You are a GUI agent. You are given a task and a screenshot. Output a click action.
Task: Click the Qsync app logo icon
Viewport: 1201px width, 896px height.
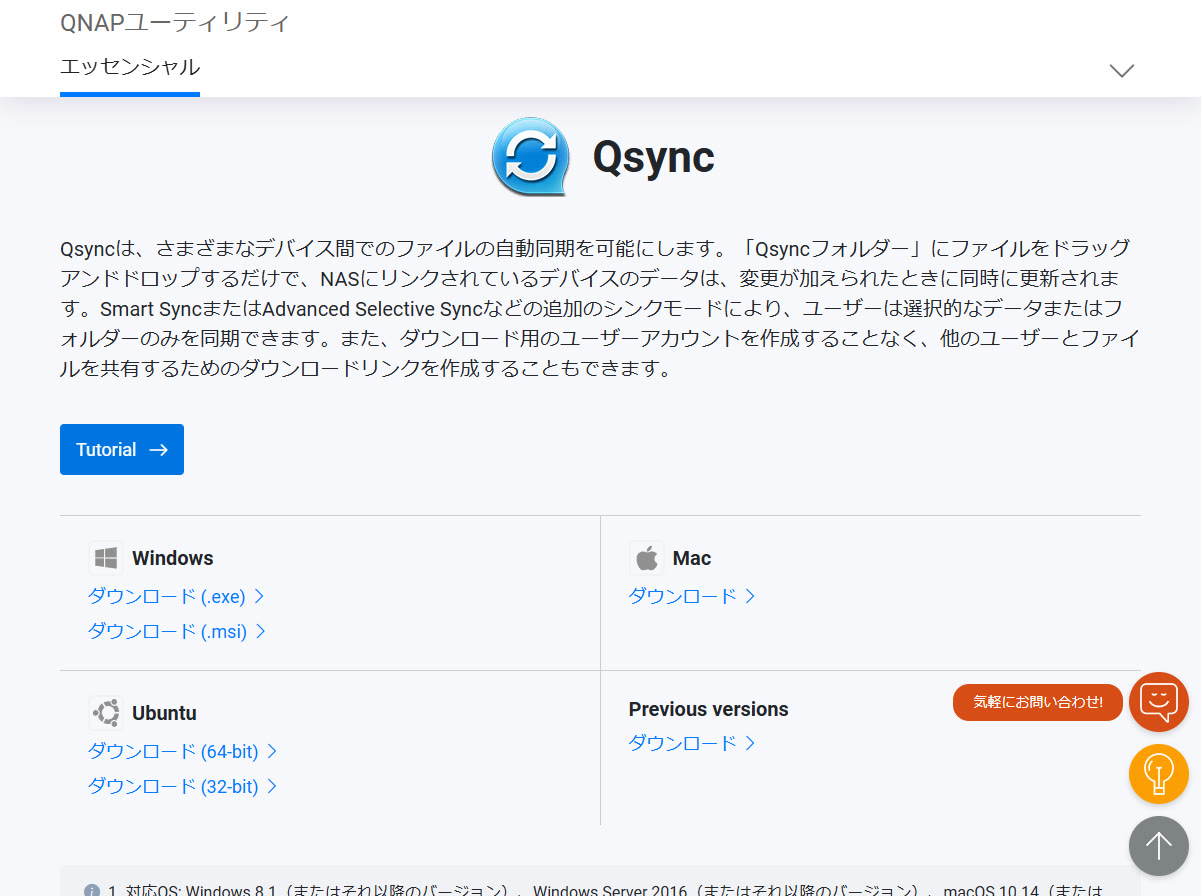coord(531,156)
